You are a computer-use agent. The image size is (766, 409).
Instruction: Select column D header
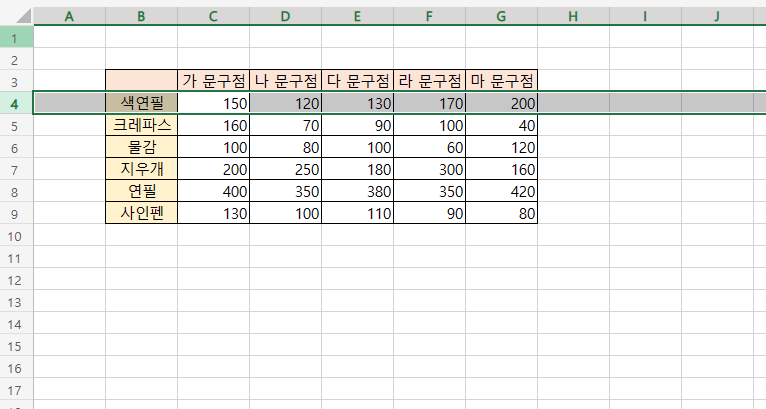(285, 16)
